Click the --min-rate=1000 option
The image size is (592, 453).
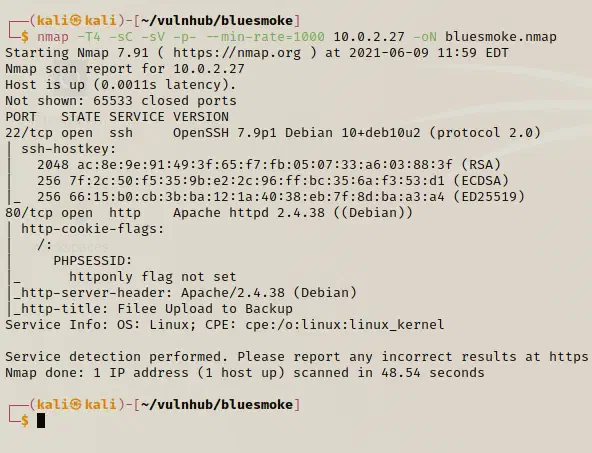[265, 37]
